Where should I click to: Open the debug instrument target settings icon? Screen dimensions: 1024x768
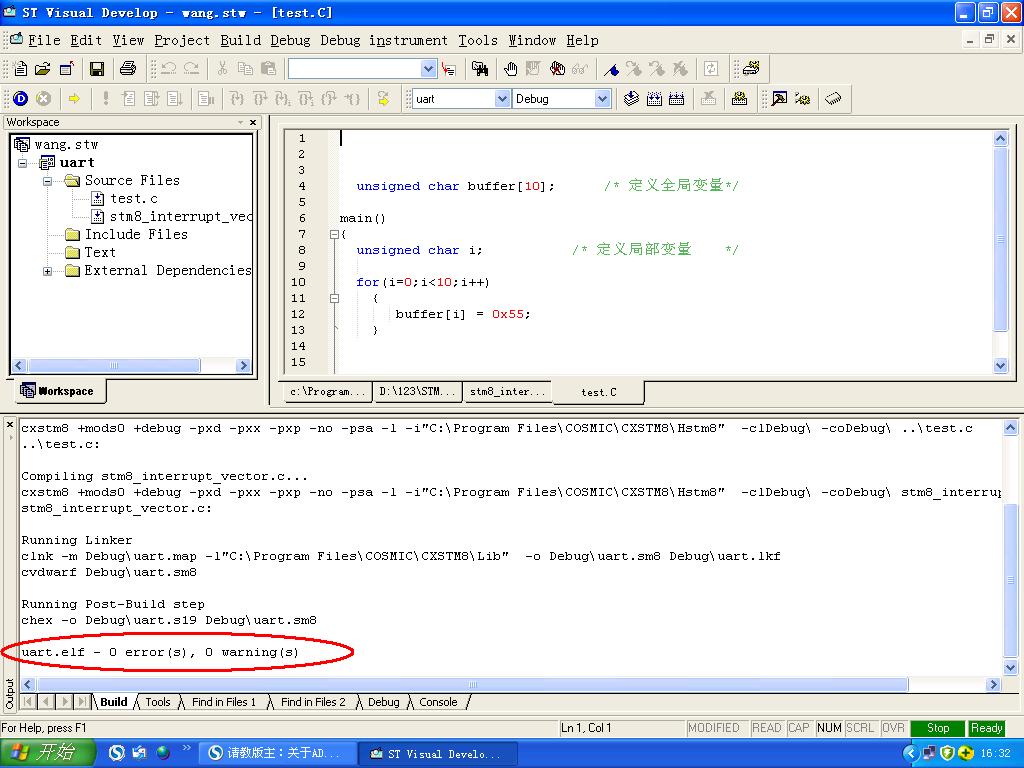tap(779, 99)
